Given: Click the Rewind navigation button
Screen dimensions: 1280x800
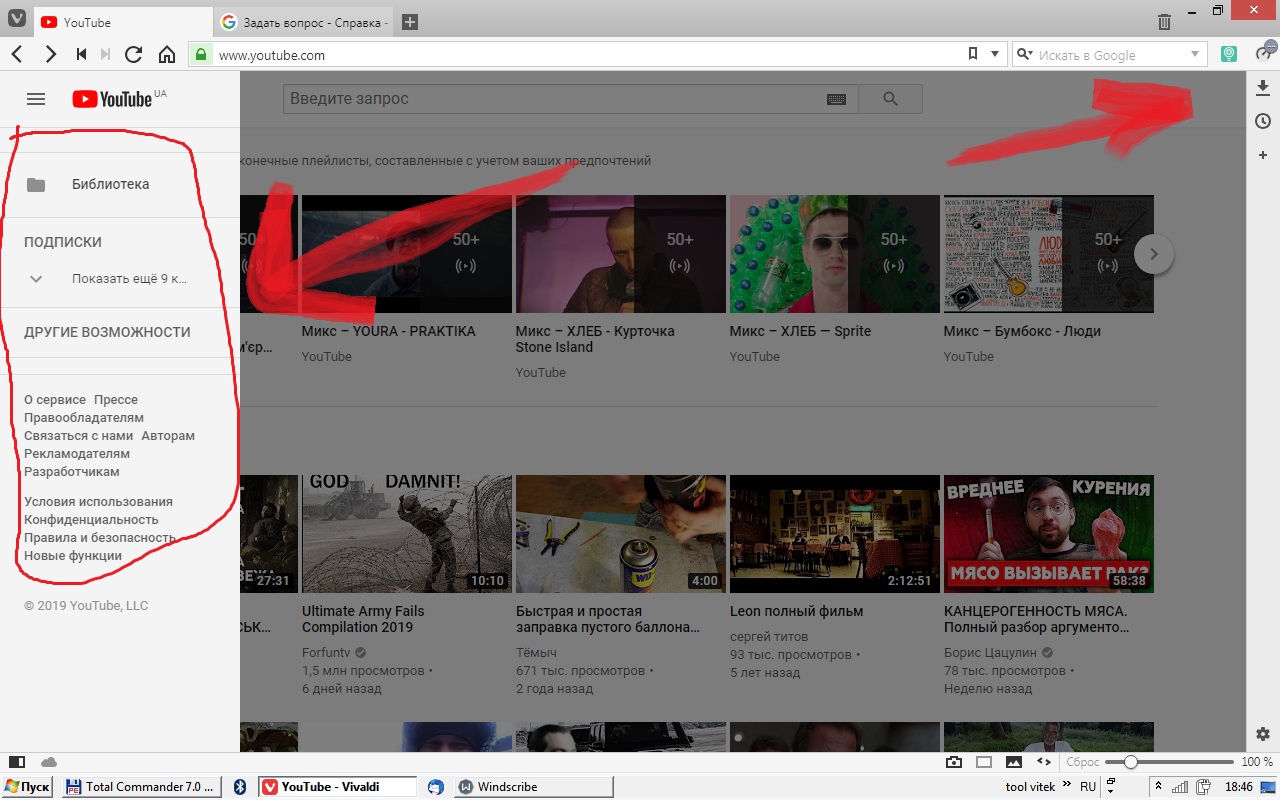Looking at the screenshot, I should [x=82, y=55].
